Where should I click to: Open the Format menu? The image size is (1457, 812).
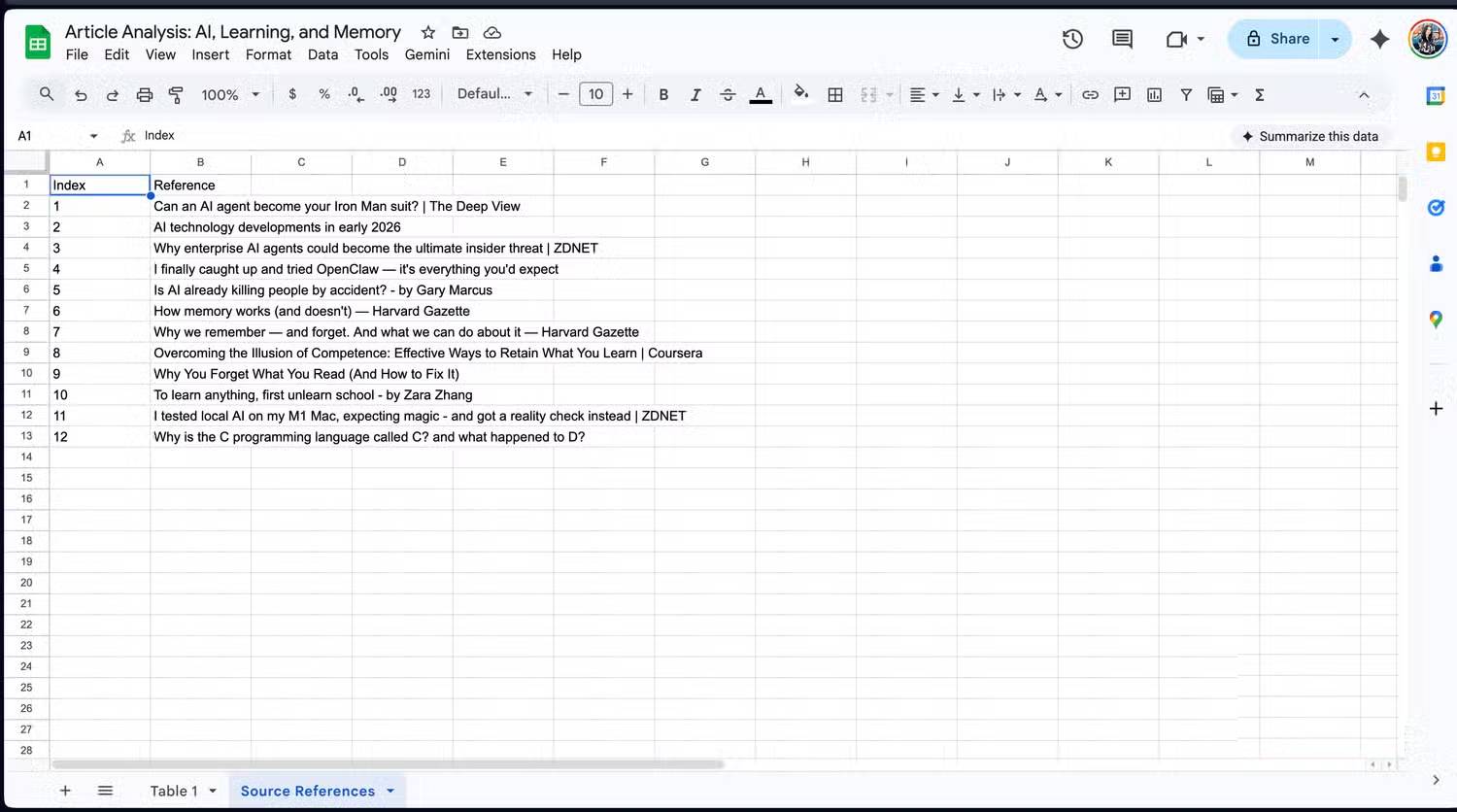point(268,54)
